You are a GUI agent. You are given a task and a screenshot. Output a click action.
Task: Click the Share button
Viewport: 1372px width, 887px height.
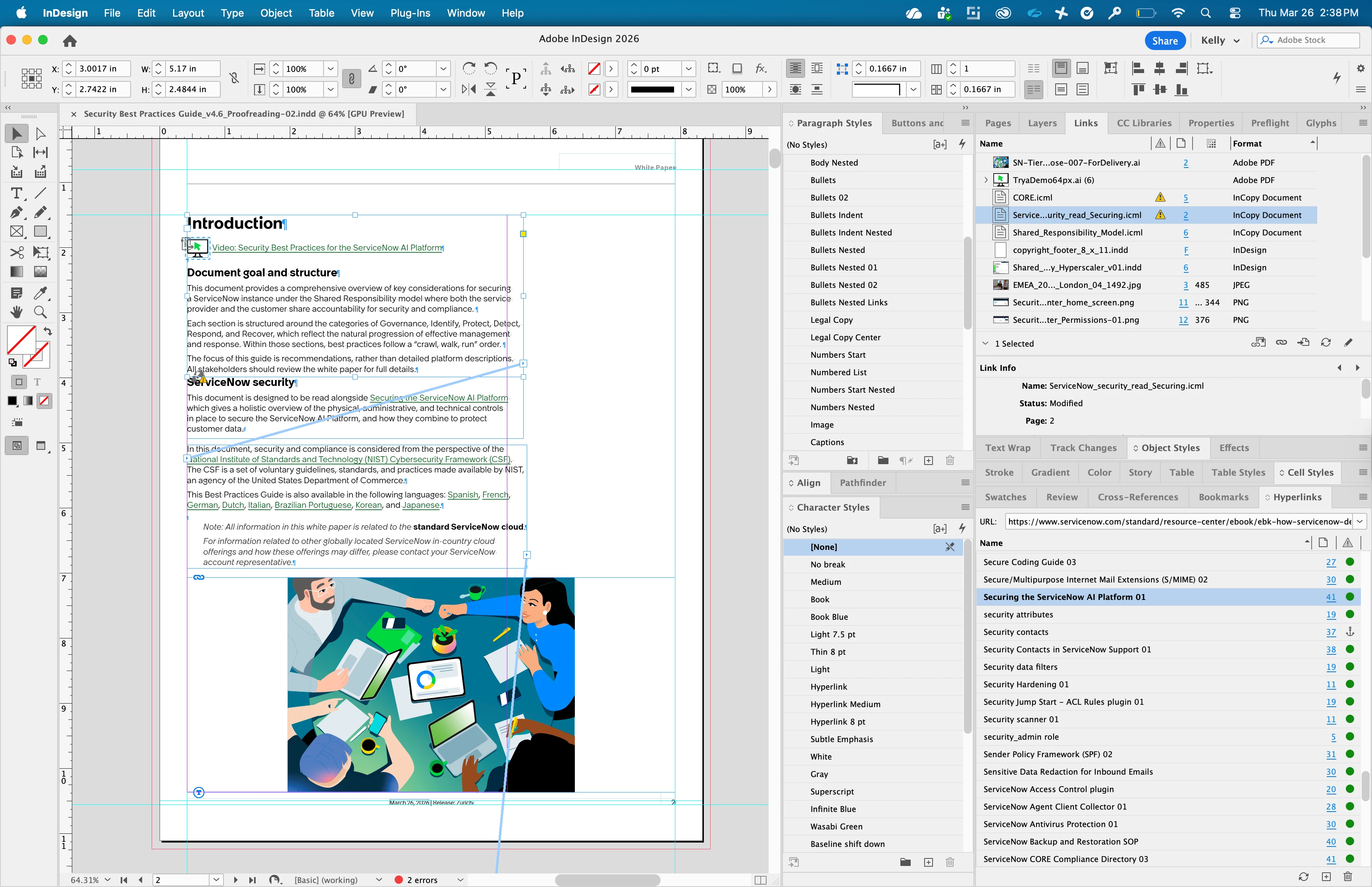pos(1164,40)
